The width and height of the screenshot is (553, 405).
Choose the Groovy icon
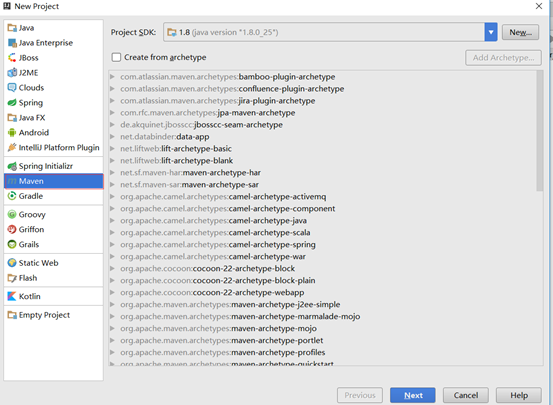12,214
